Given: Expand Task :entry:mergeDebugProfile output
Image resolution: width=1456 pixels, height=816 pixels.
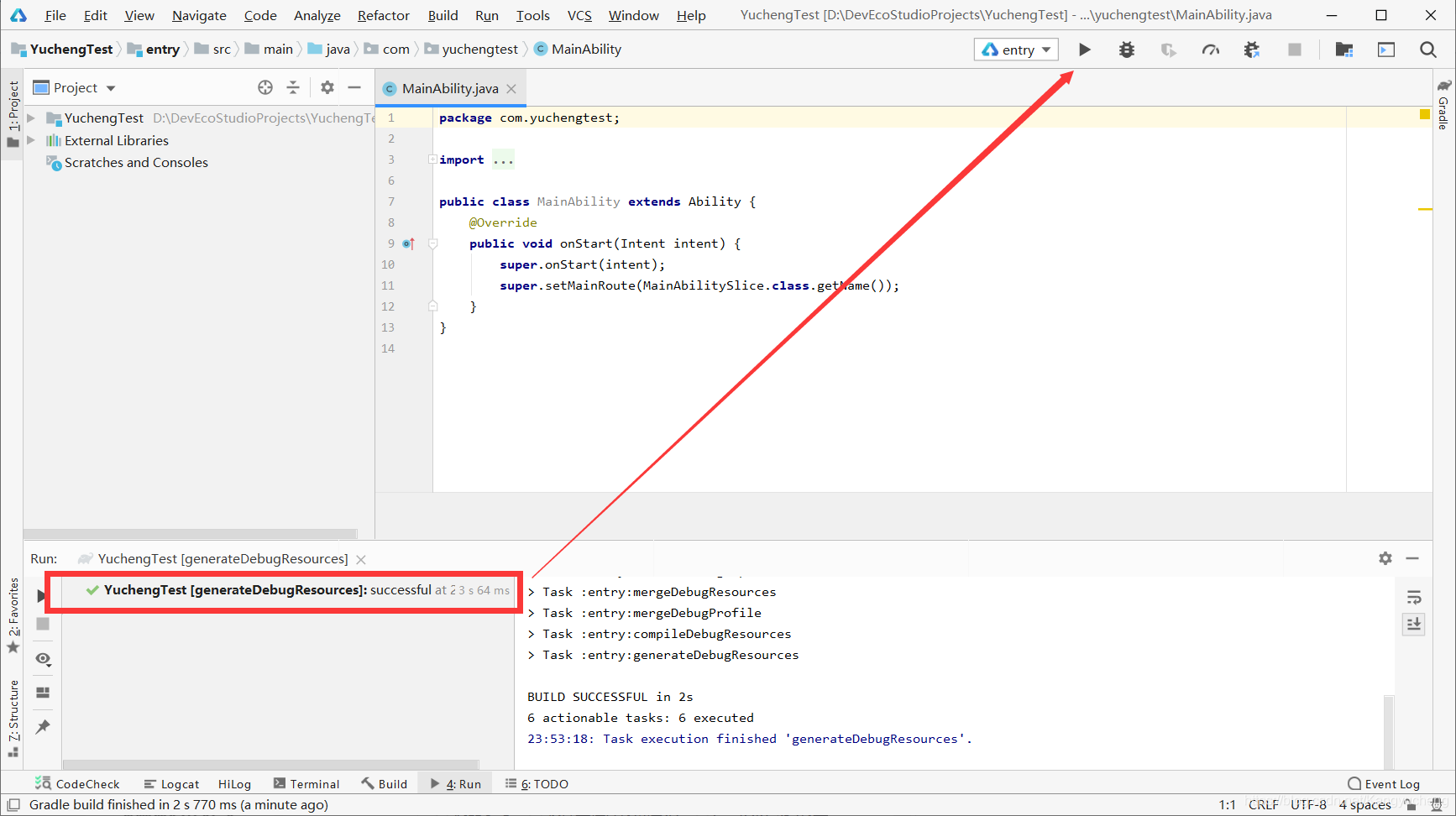Looking at the screenshot, I should click(x=531, y=613).
